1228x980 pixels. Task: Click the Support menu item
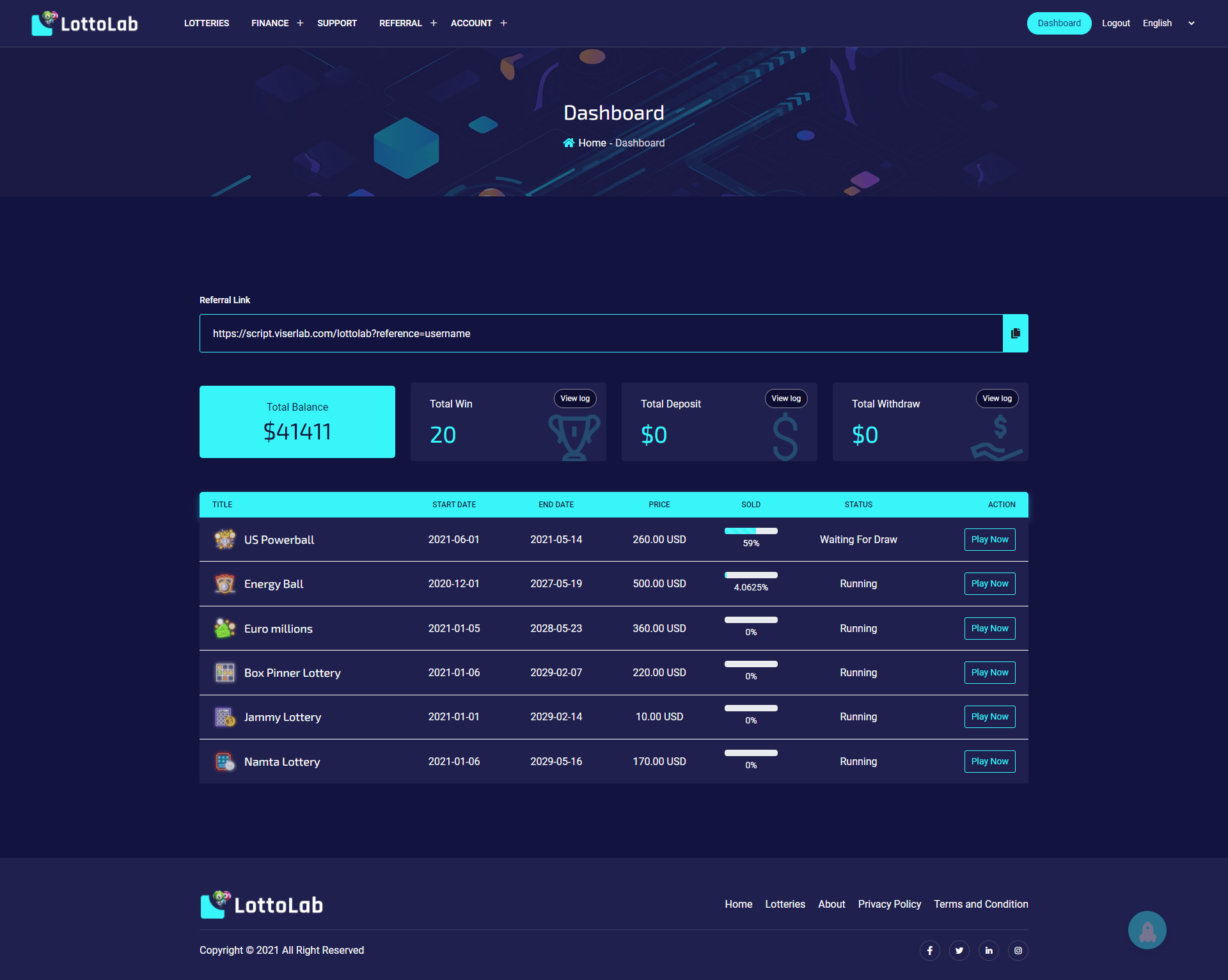tap(336, 23)
